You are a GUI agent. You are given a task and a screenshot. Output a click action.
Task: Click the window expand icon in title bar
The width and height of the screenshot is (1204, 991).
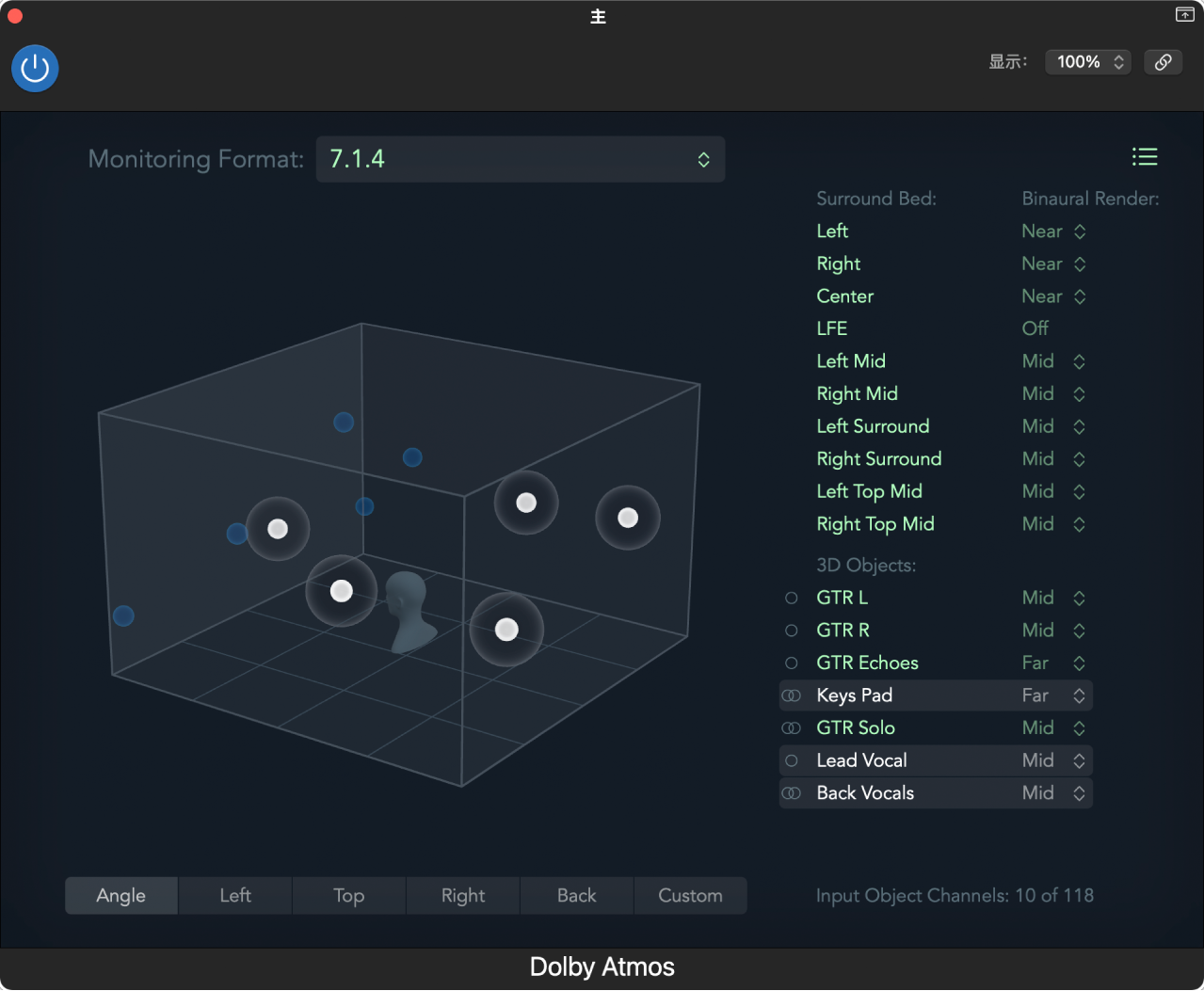point(1185,14)
